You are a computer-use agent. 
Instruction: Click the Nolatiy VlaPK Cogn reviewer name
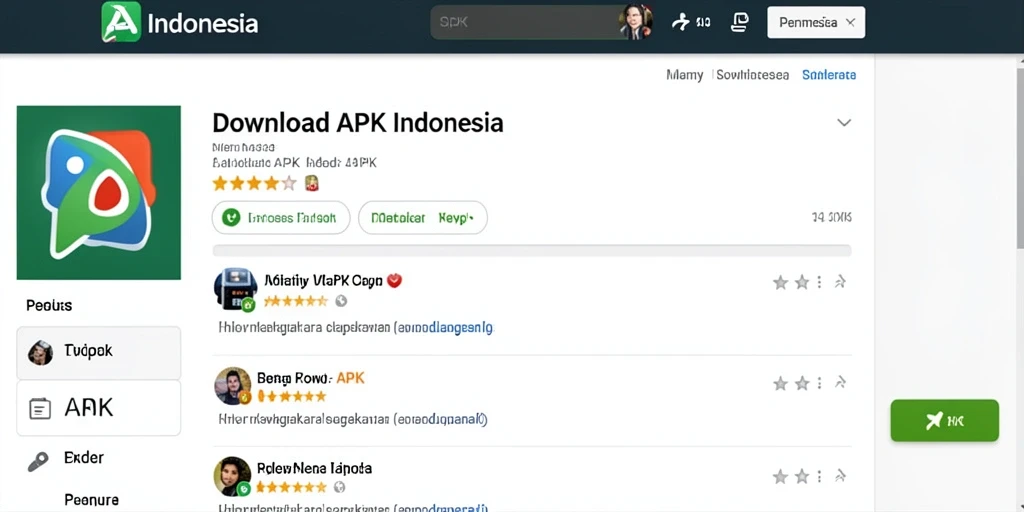[323, 280]
